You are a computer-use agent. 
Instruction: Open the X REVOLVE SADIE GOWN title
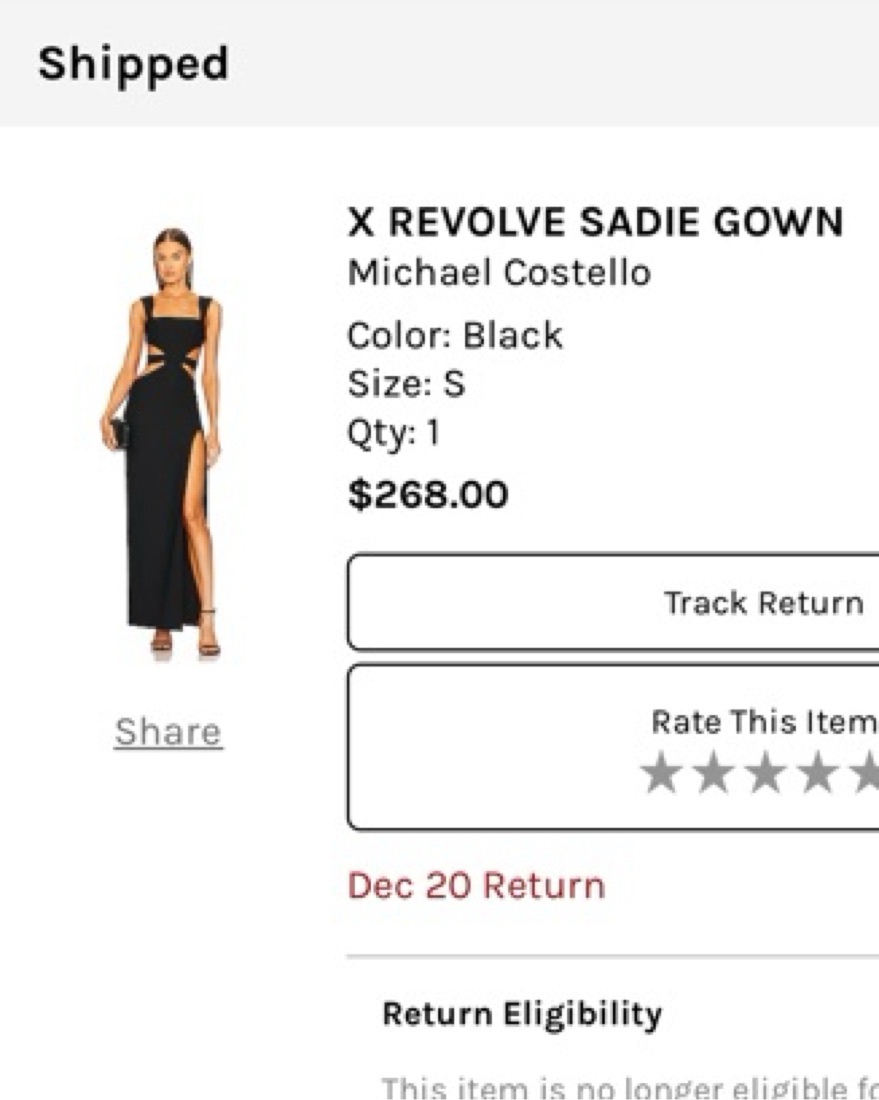[595, 222]
